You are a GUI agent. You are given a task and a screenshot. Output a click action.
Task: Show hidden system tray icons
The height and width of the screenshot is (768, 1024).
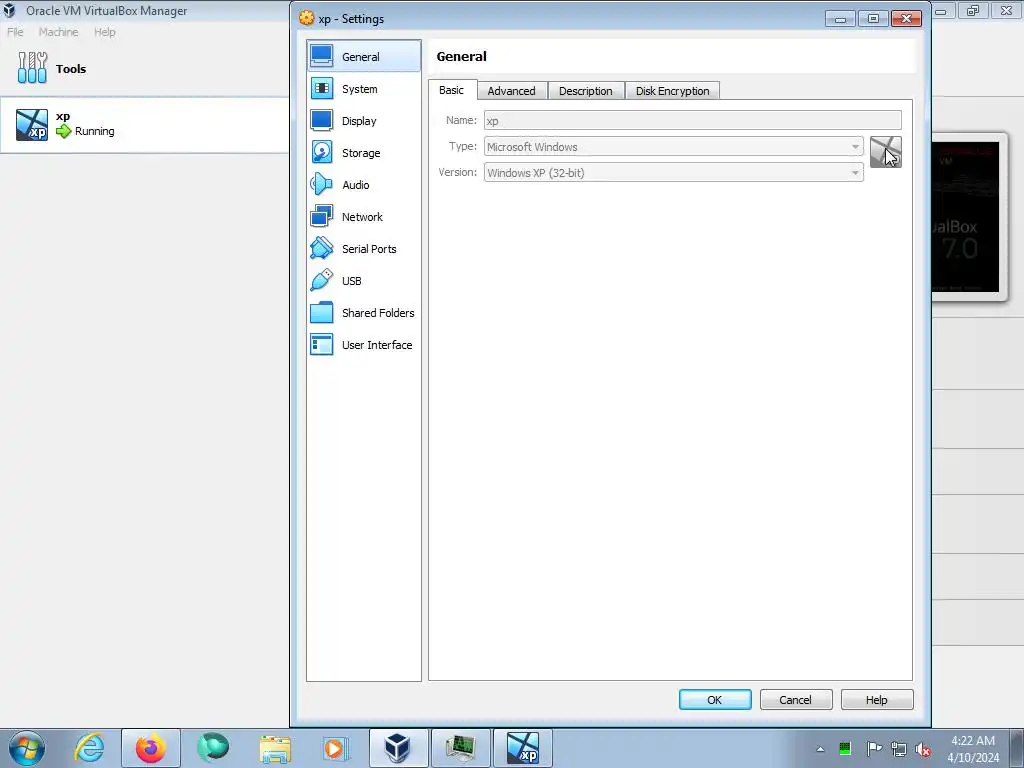pos(820,749)
